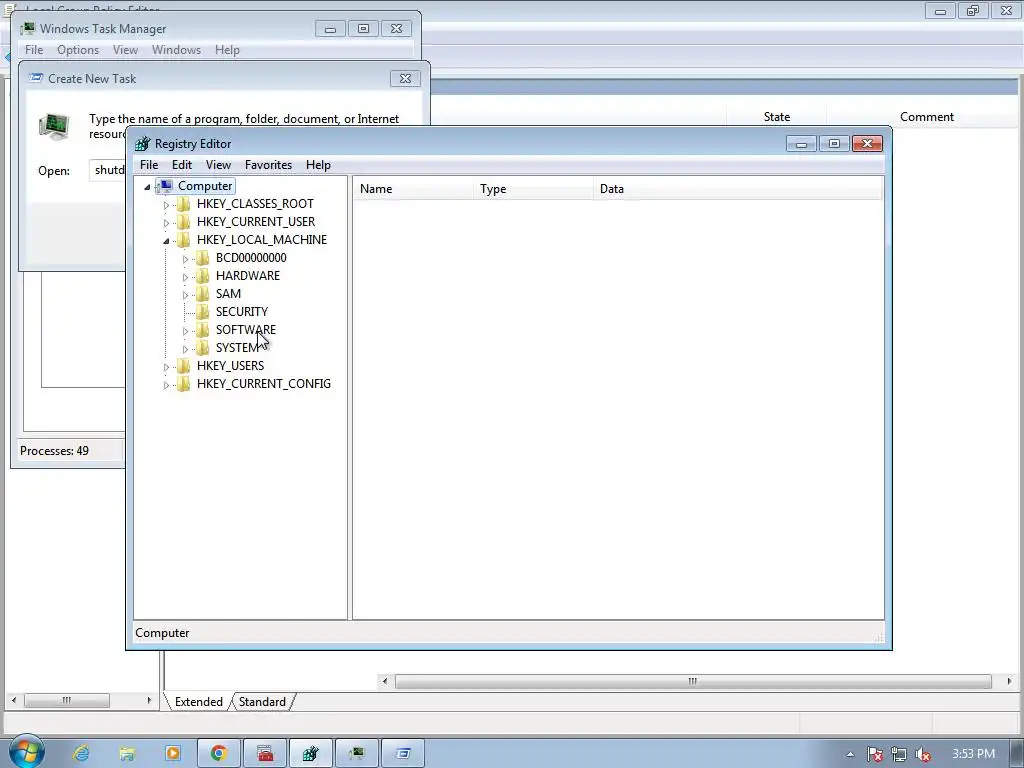Click the SYSTEM folder icon

202,347
